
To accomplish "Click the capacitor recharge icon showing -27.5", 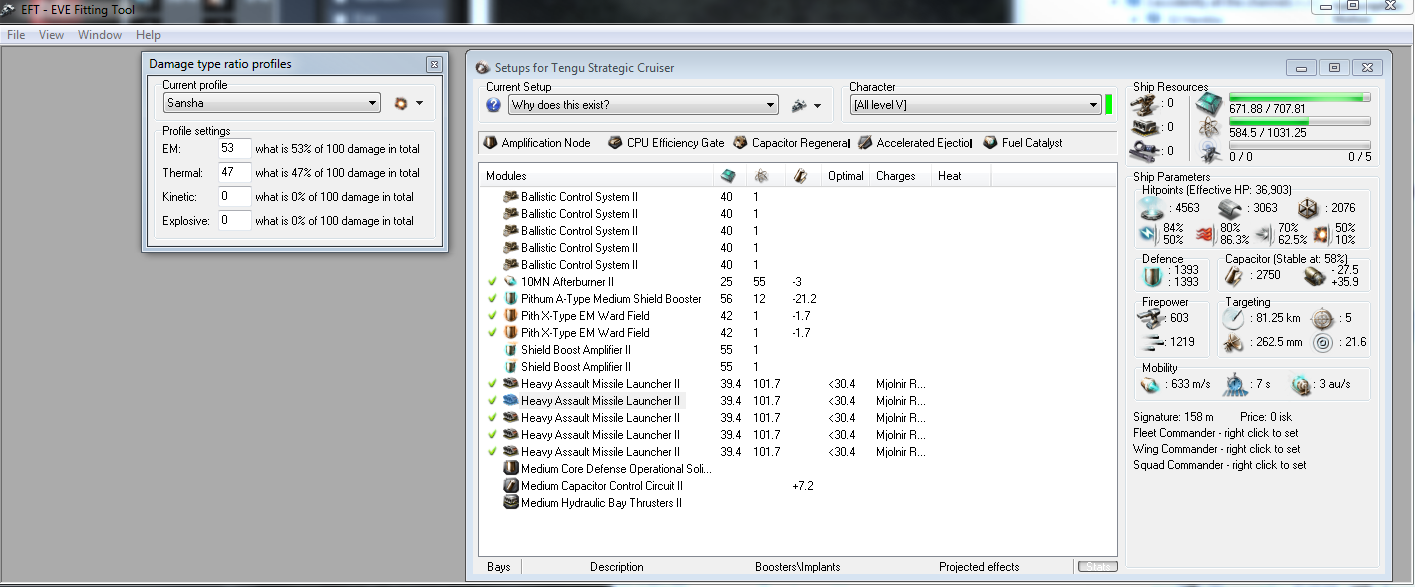I will 1315,275.
